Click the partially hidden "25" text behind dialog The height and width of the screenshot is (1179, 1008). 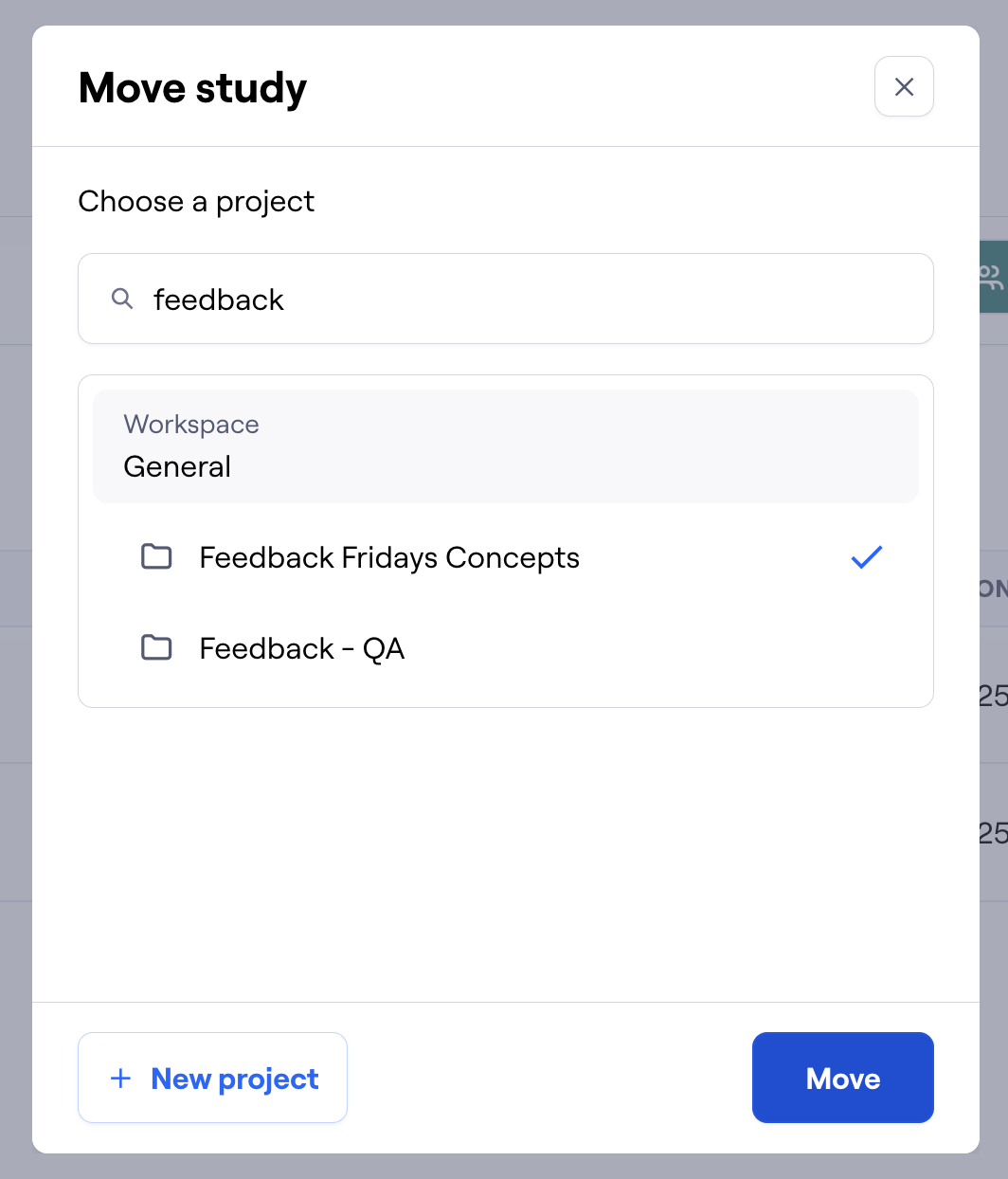pos(993,696)
